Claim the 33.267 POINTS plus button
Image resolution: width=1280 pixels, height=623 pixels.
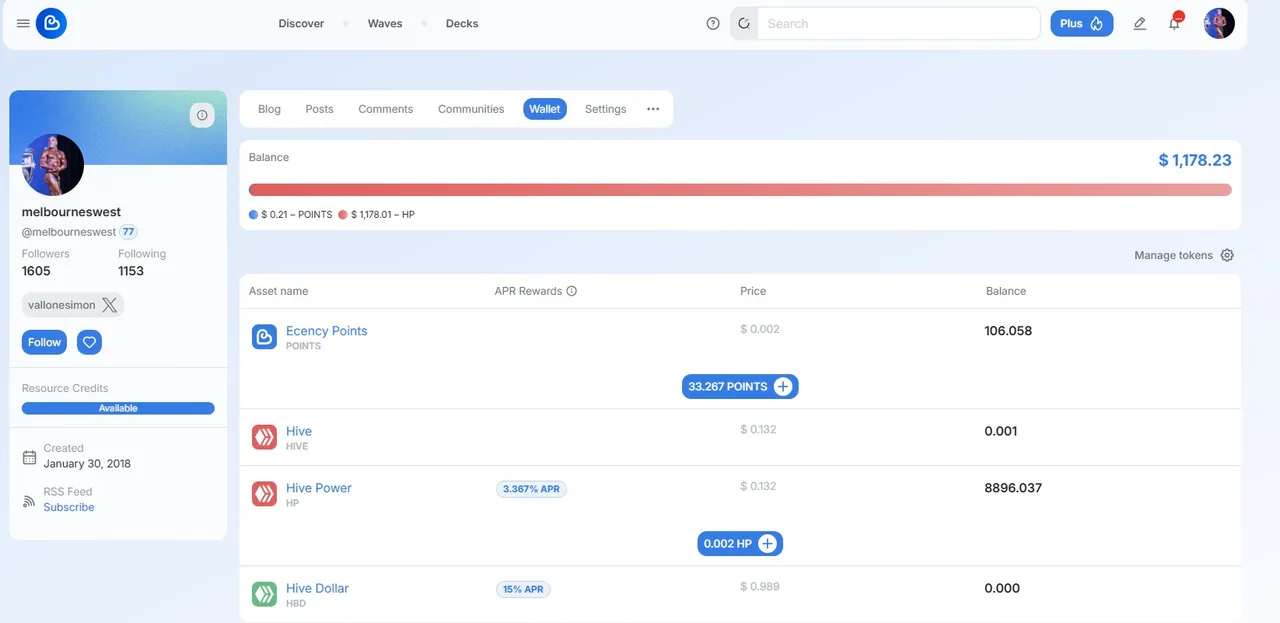(783, 387)
